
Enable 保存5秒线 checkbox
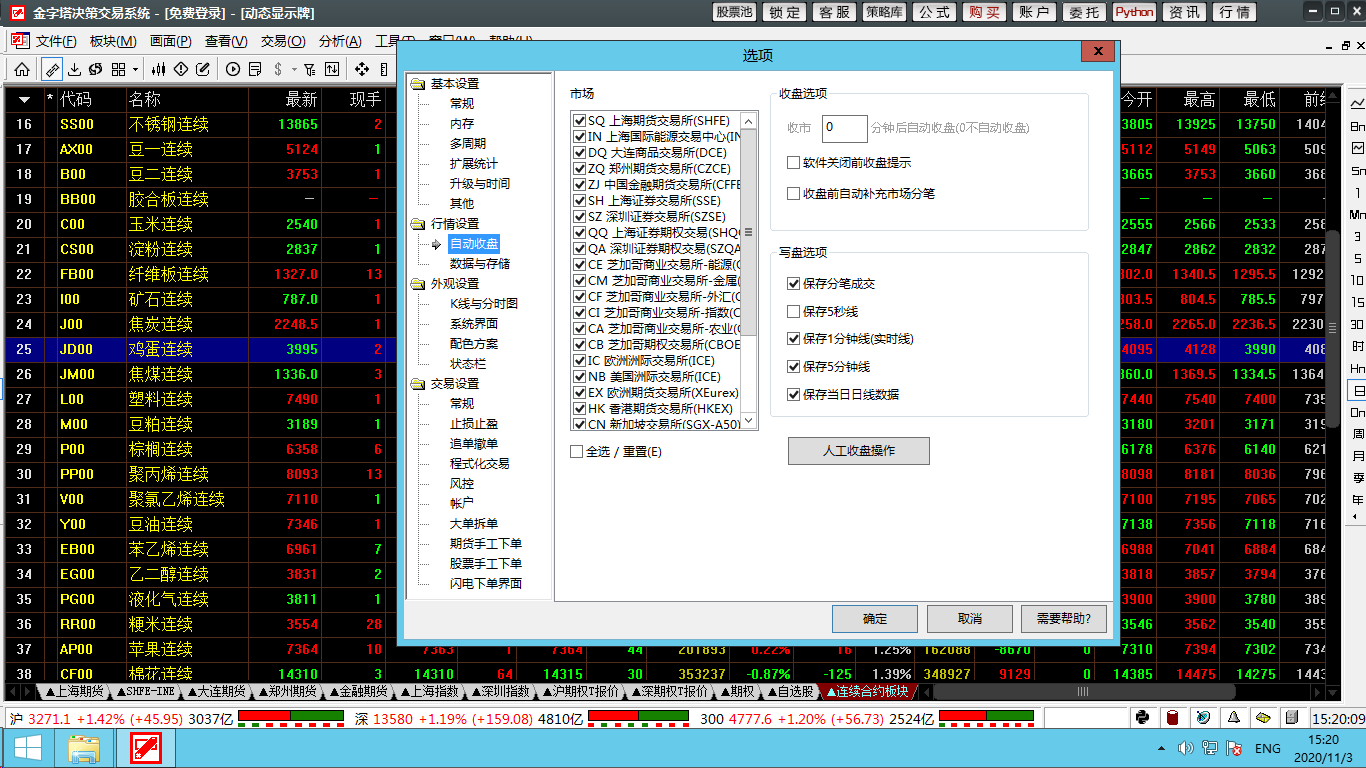794,312
